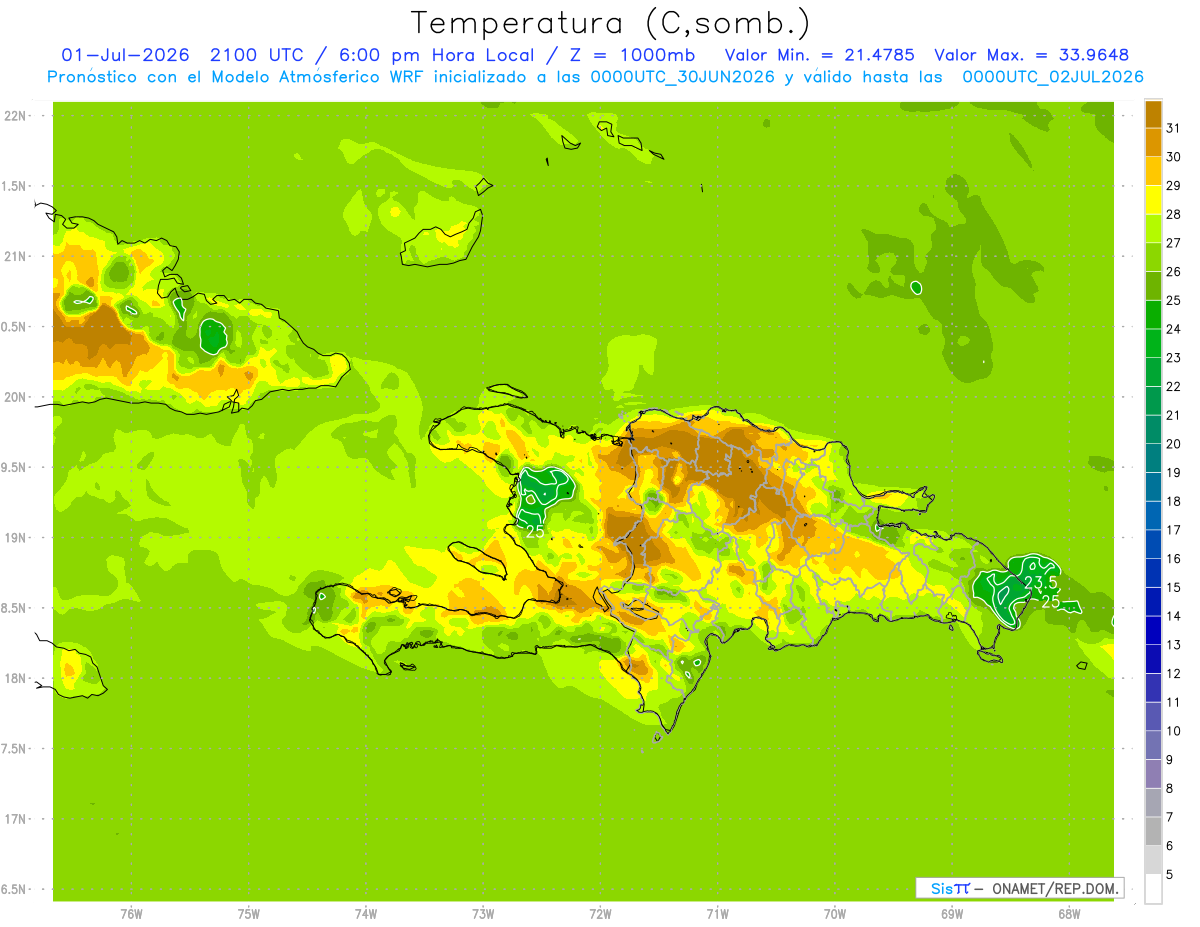This screenshot has height=927, width=1200.
Task: Click the "76W" longitude label
Action: [131, 914]
